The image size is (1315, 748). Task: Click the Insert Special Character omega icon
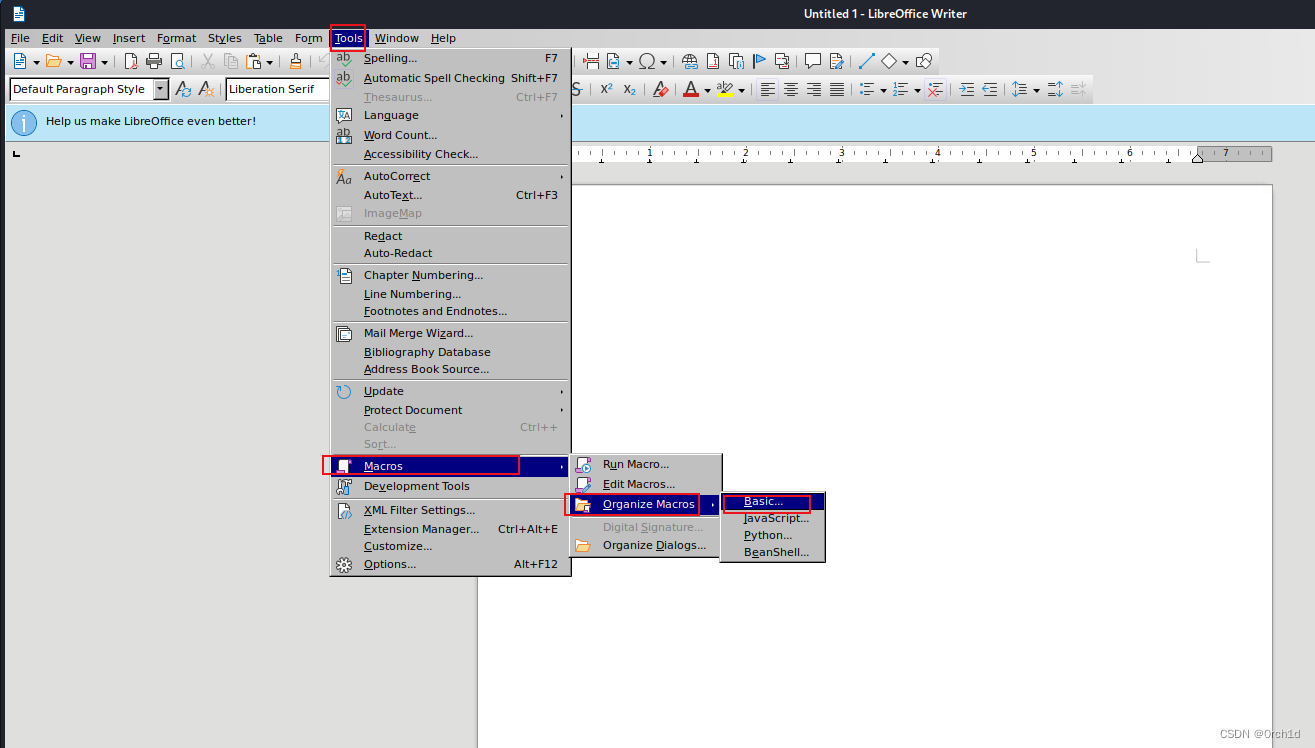point(646,62)
